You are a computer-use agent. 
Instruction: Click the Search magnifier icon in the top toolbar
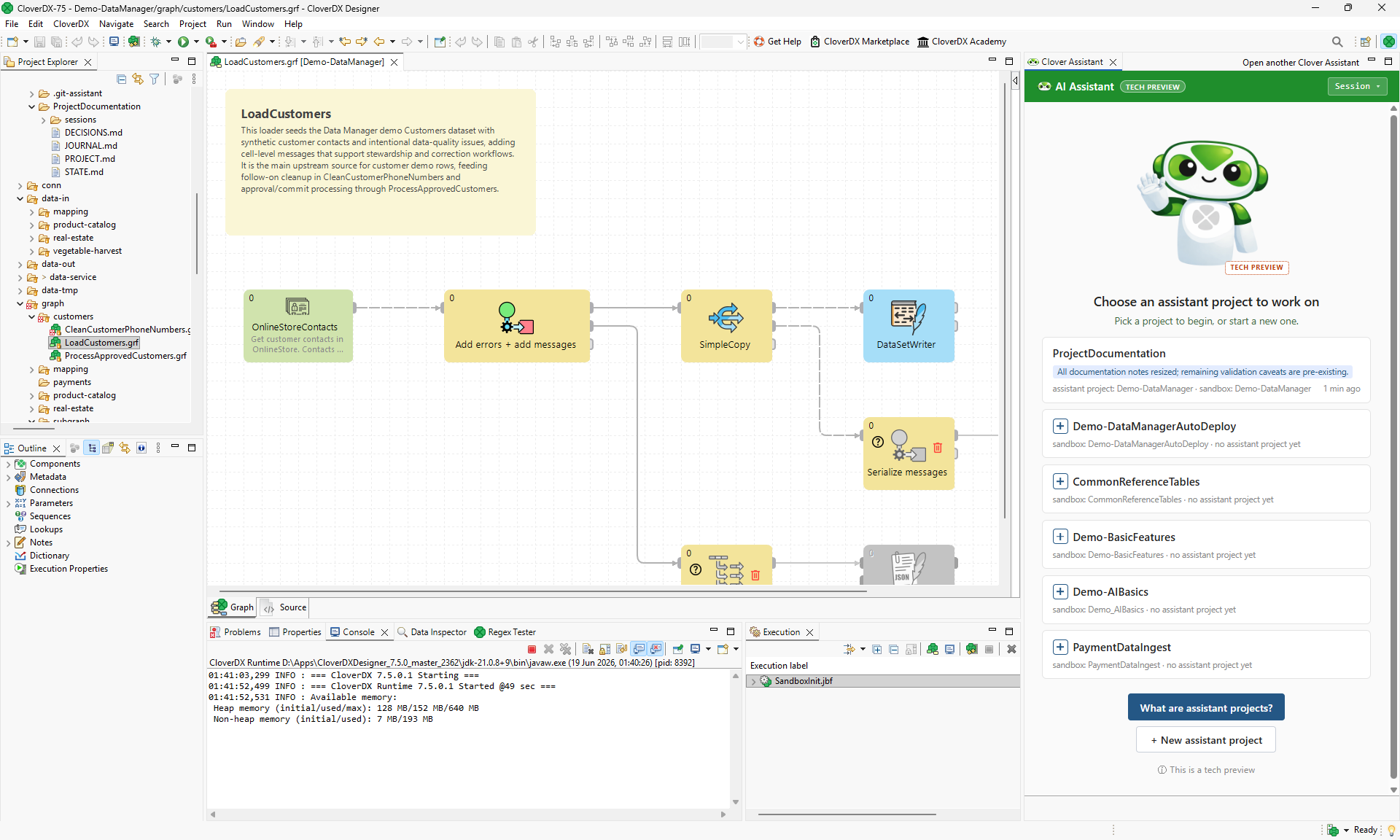(x=1337, y=42)
